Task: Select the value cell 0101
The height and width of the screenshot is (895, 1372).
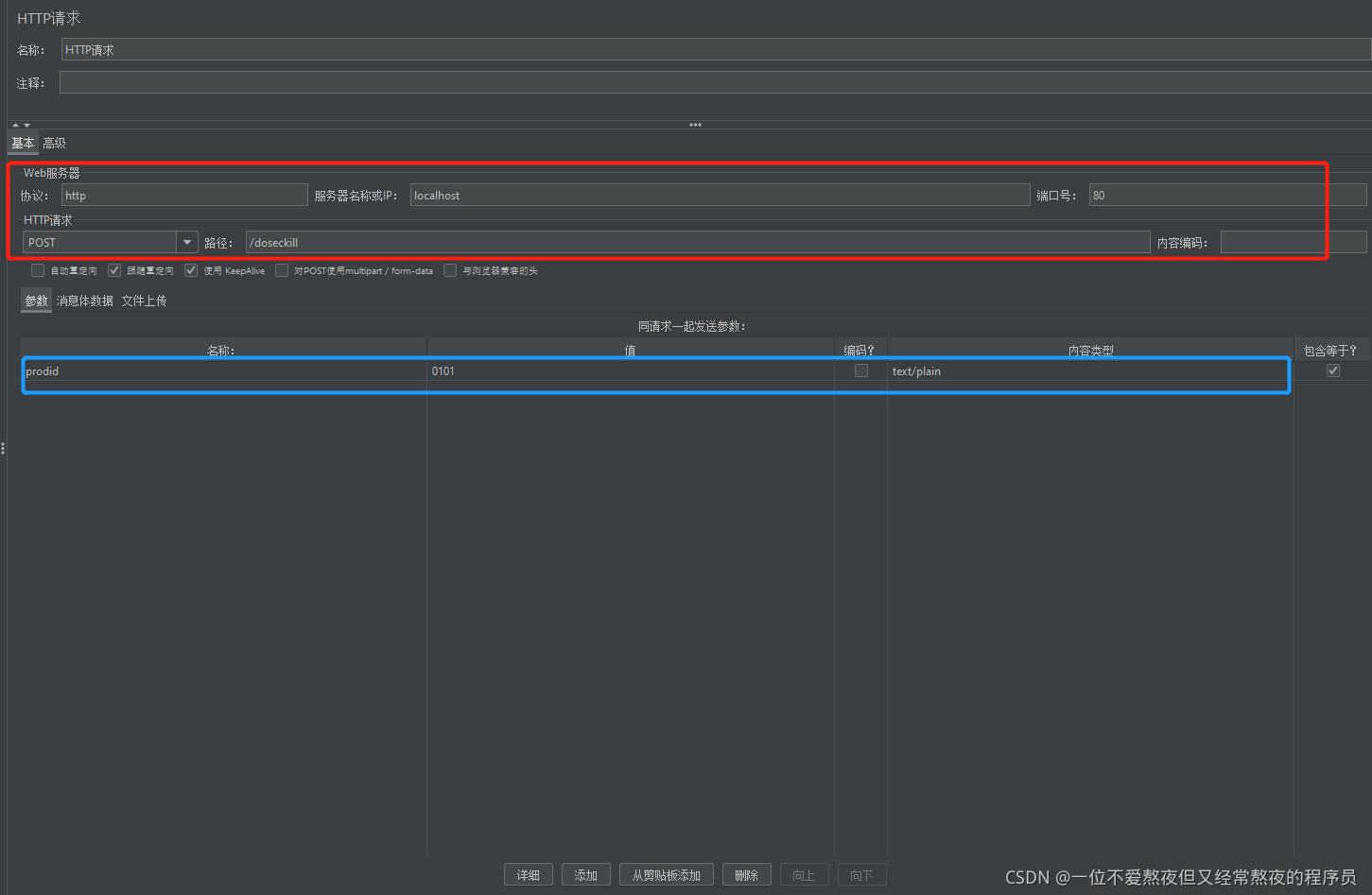Action: (631, 371)
